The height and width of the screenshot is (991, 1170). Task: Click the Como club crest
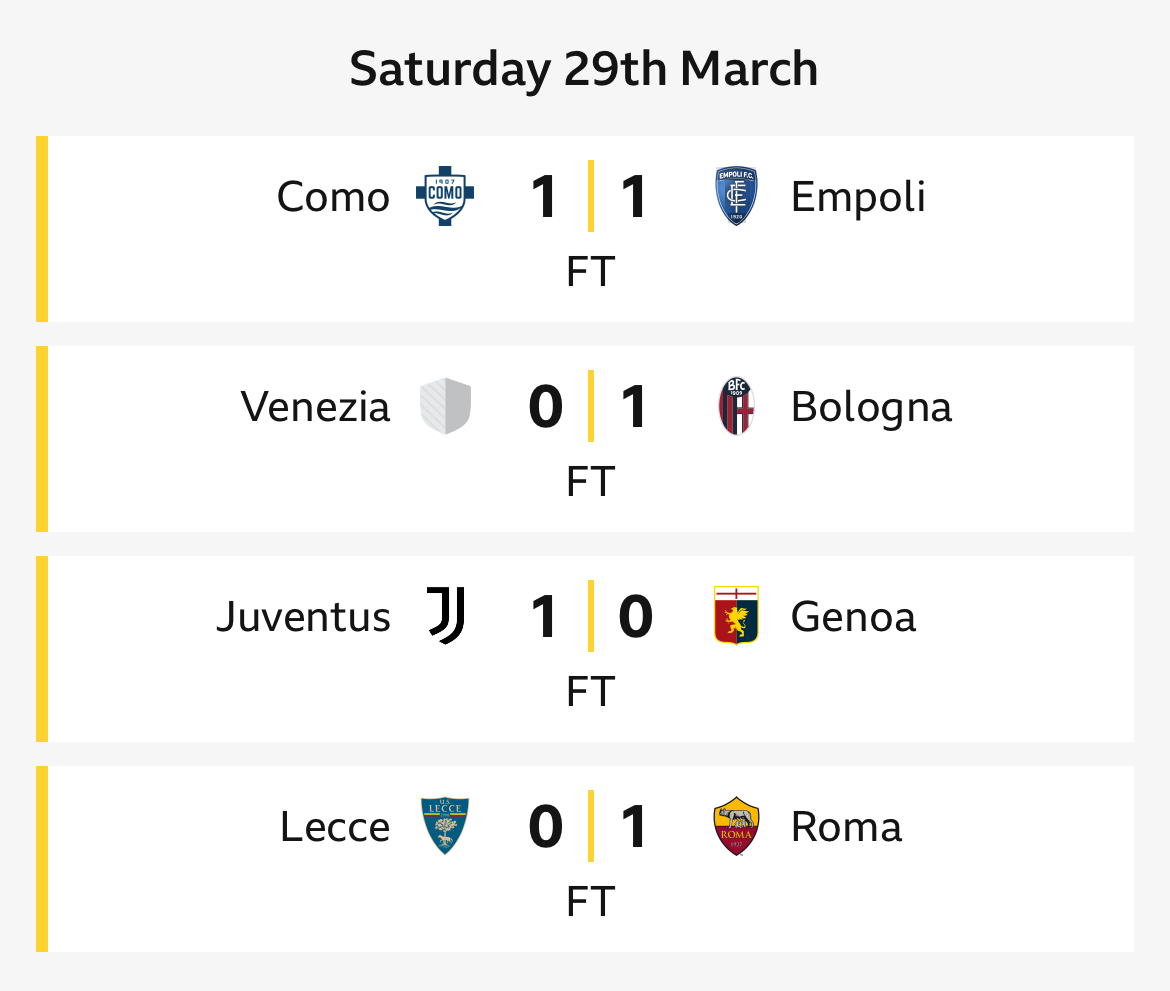pos(445,196)
